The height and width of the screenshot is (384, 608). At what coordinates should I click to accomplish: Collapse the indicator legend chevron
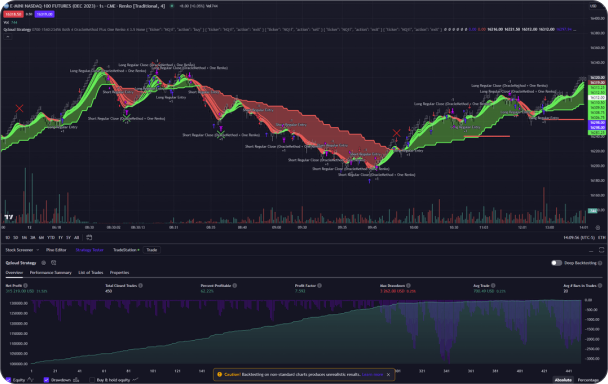pyautogui.click(x=7, y=36)
